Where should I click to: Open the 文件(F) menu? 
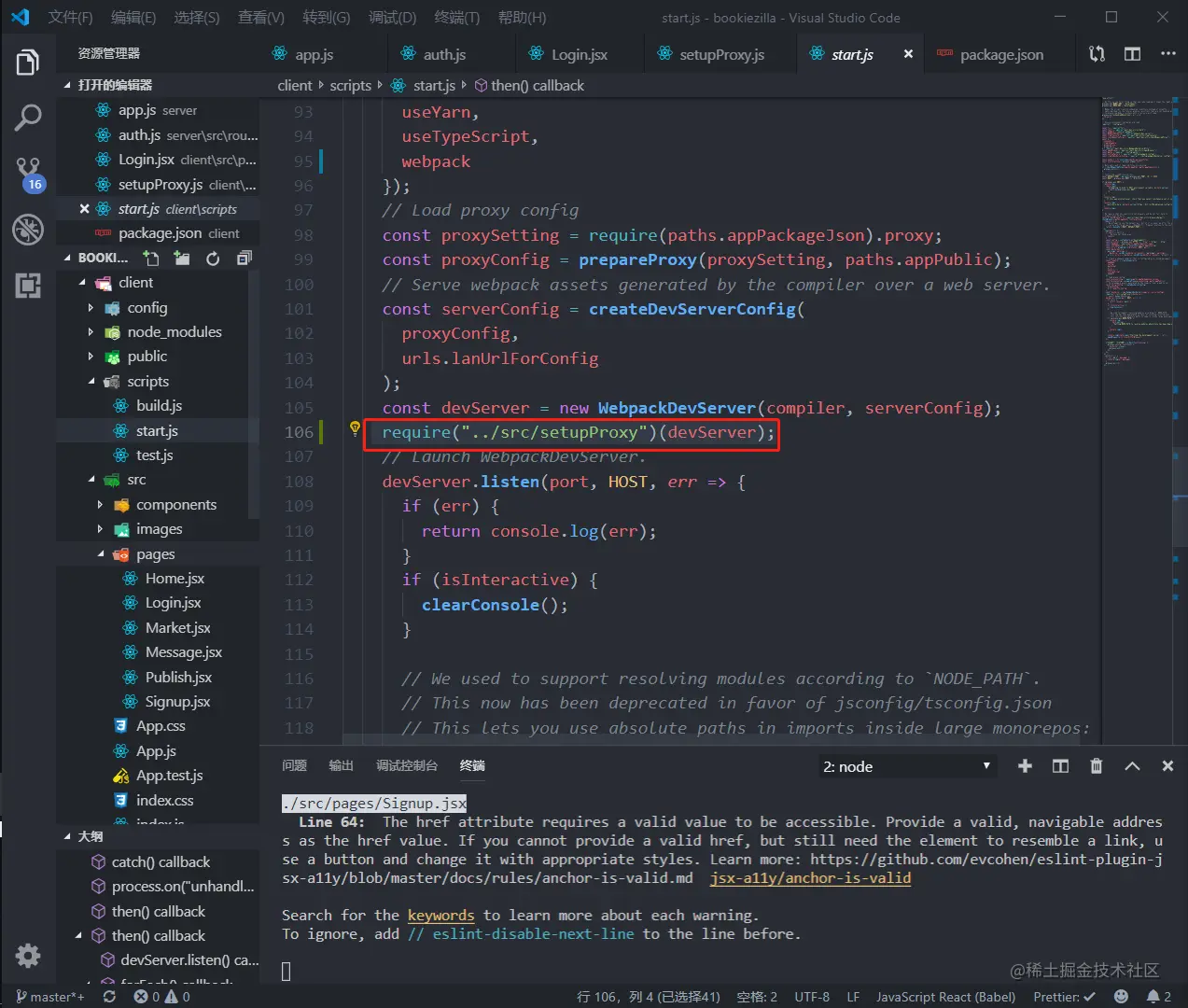(x=71, y=18)
